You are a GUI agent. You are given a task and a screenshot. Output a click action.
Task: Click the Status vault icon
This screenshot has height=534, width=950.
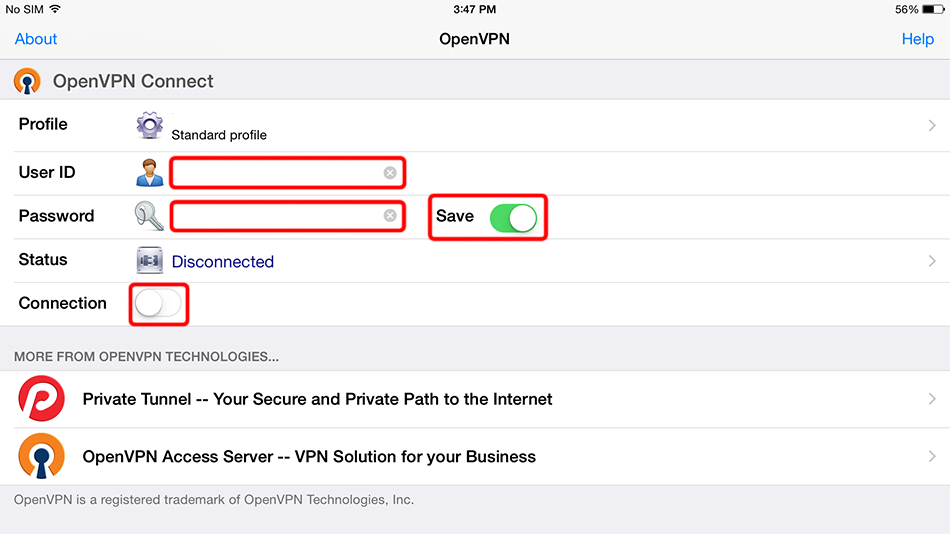click(x=149, y=260)
